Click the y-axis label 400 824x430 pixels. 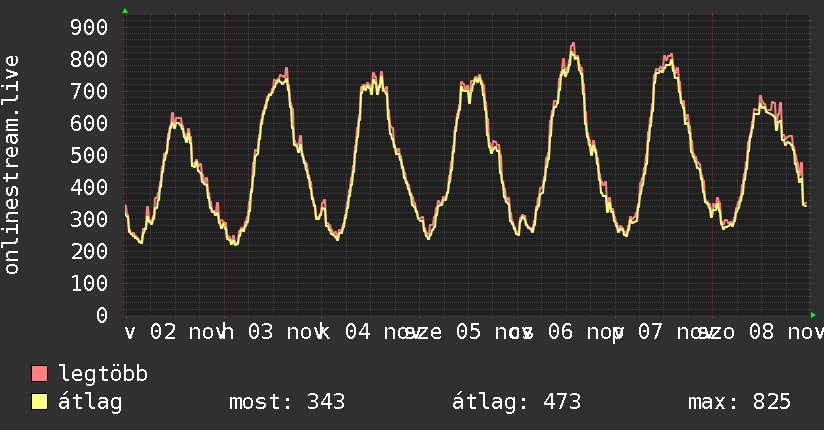(x=89, y=187)
